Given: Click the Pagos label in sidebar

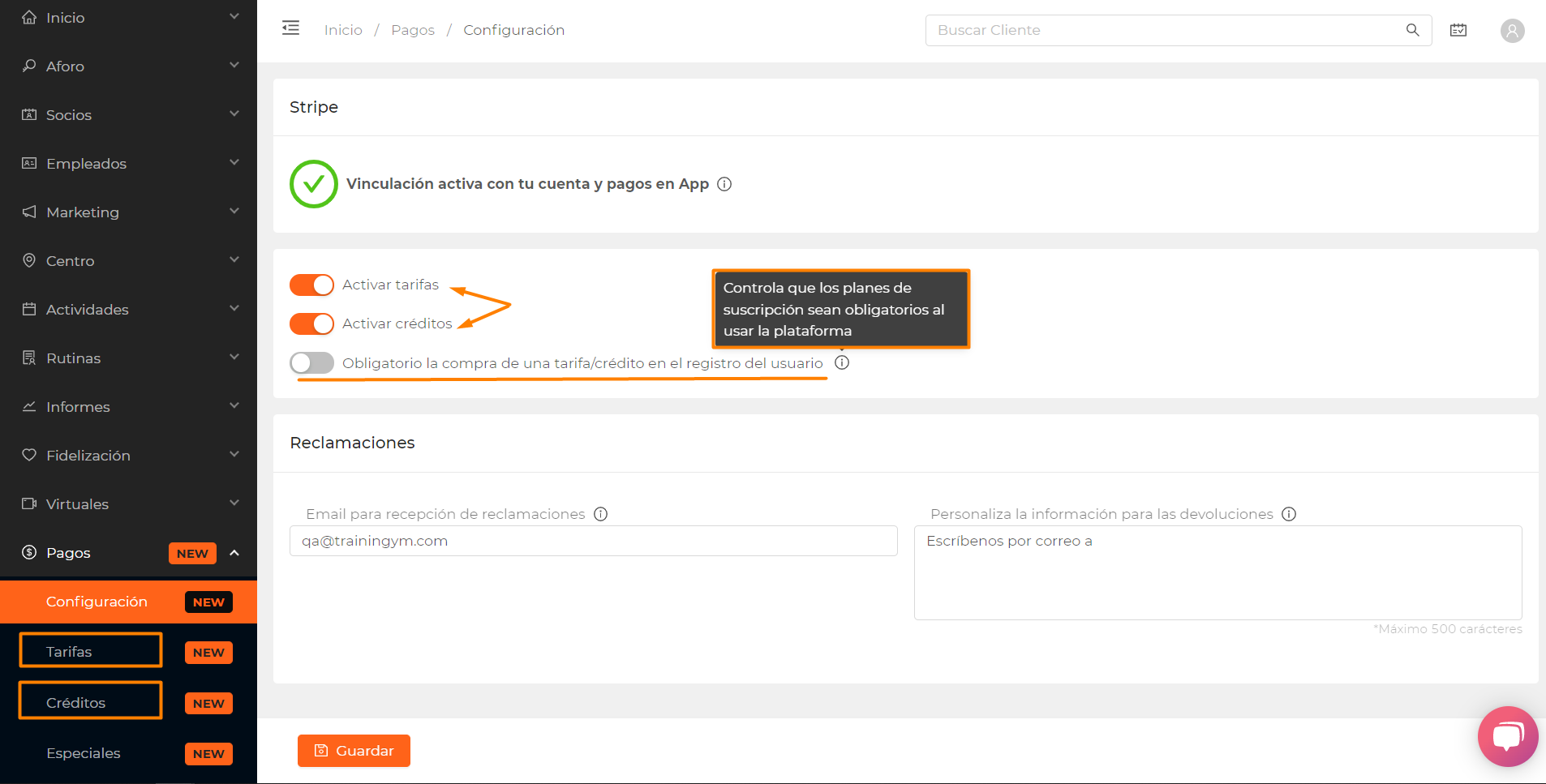Looking at the screenshot, I should (x=68, y=553).
